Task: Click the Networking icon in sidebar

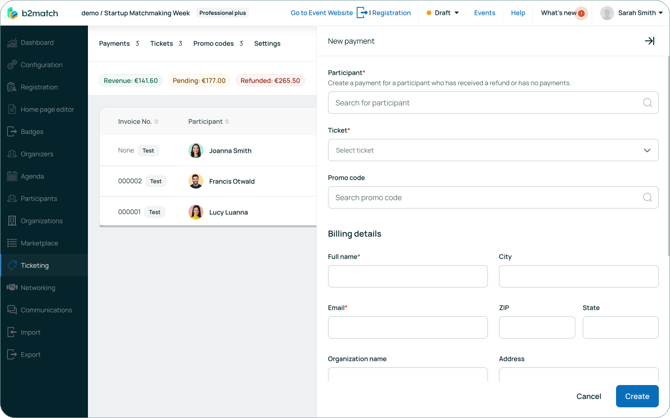Action: coord(12,288)
